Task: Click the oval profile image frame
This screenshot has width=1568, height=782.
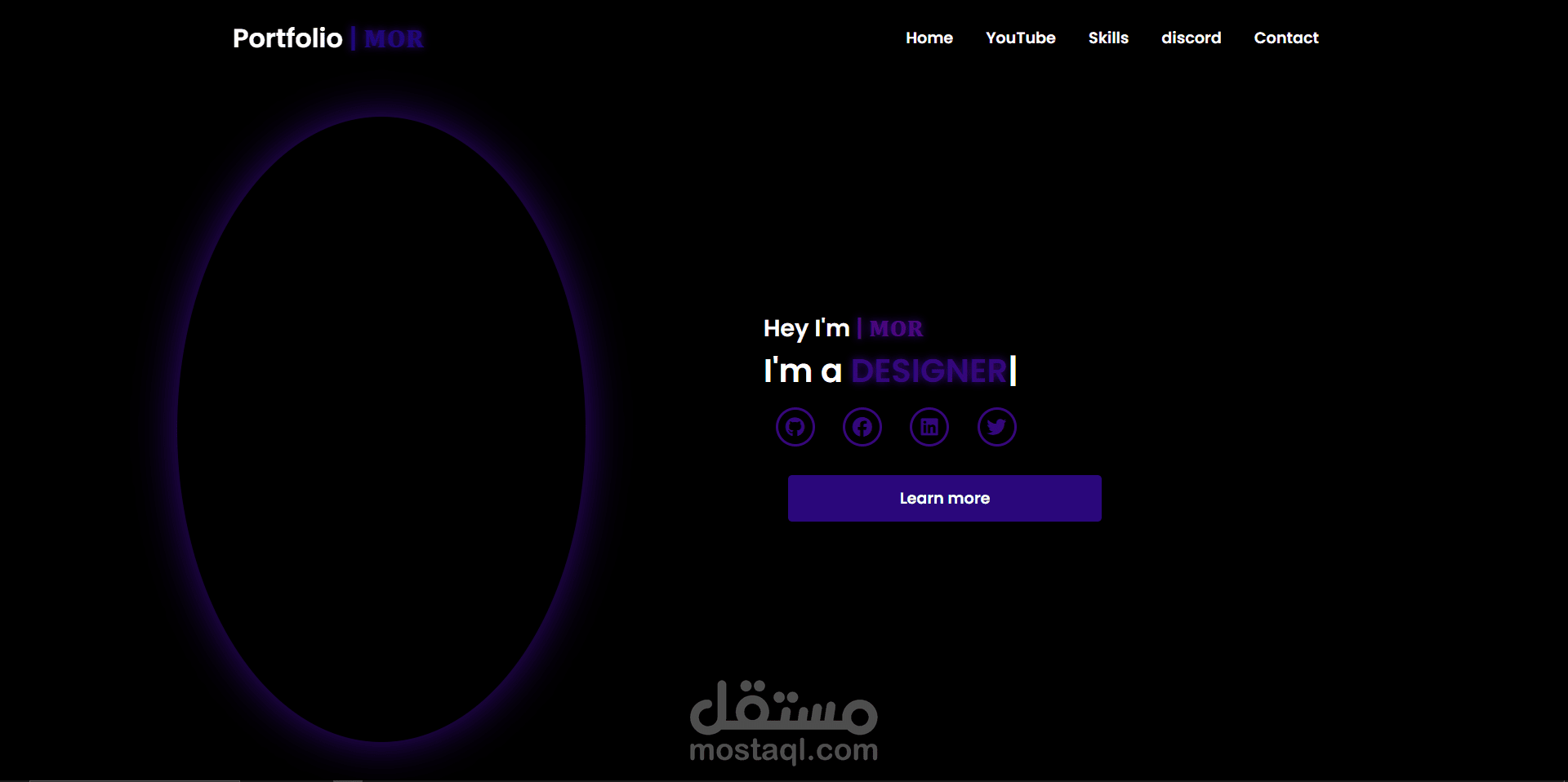Action: coord(381,429)
